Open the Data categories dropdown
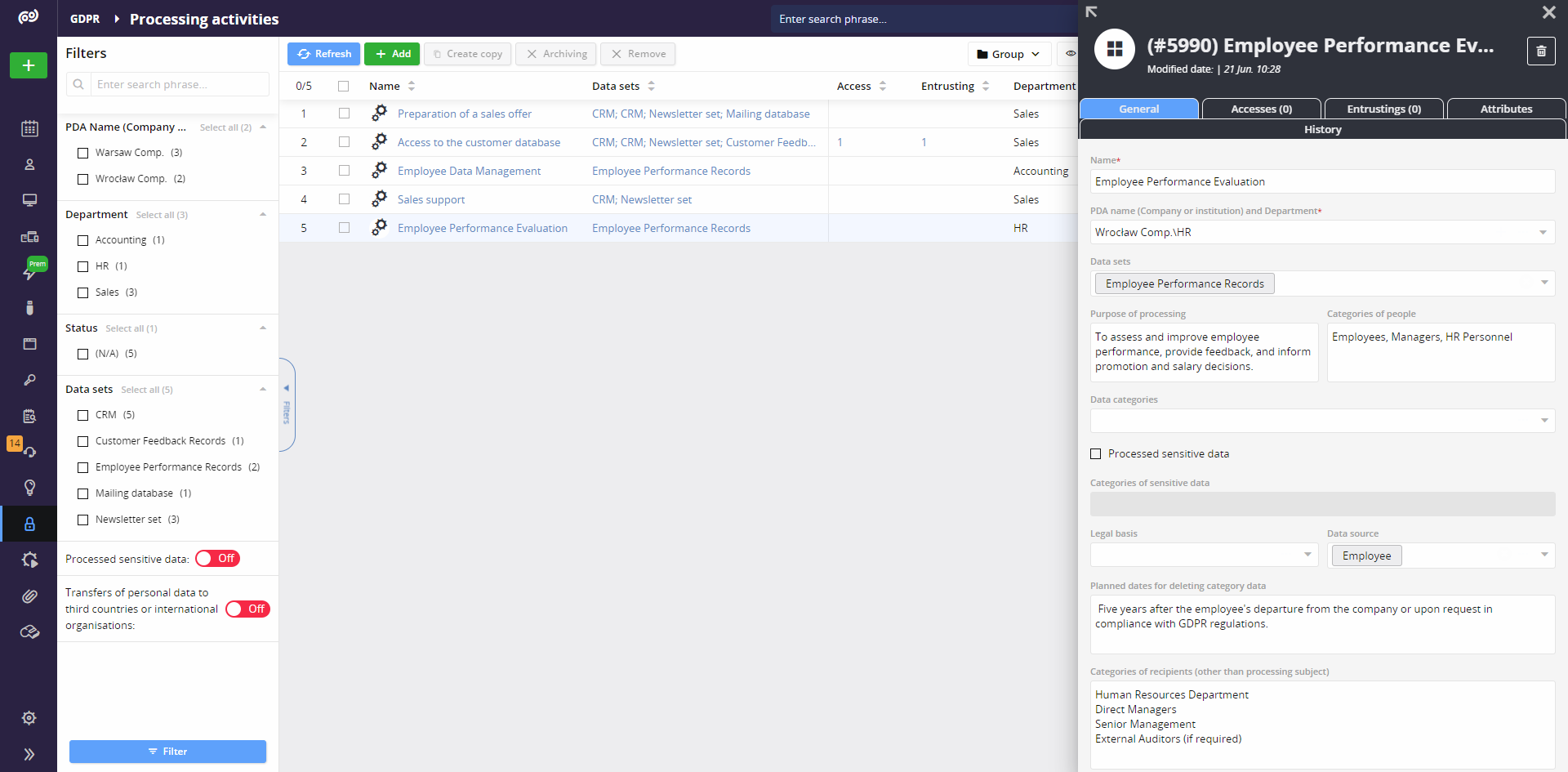The height and width of the screenshot is (772, 1568). 1322,421
